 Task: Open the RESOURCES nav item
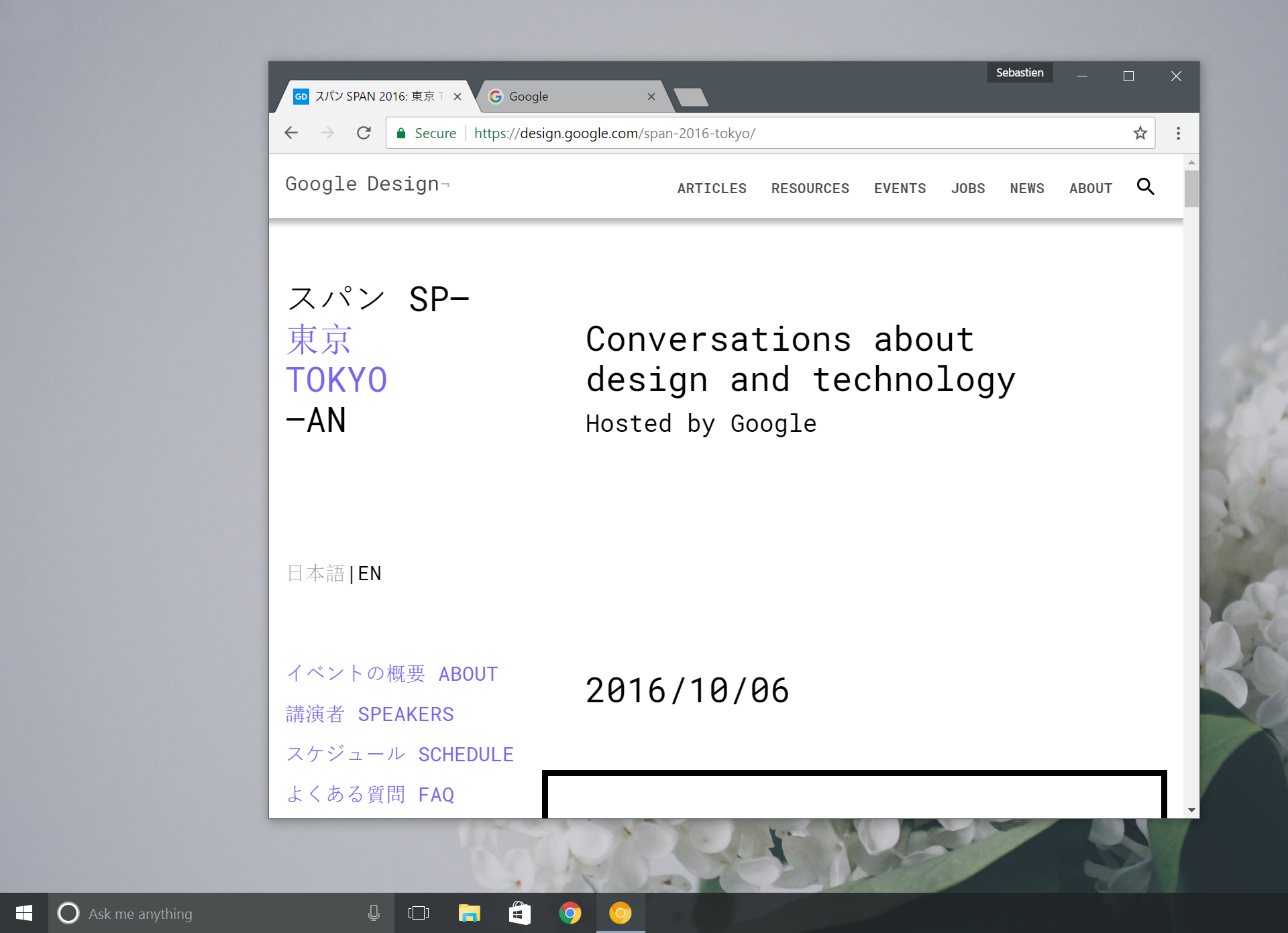coord(810,188)
